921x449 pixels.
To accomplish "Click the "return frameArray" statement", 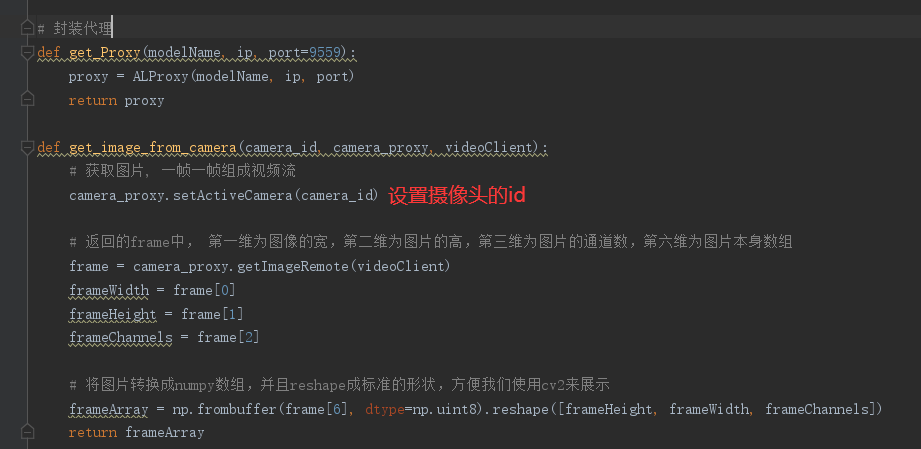I will 136,433.
